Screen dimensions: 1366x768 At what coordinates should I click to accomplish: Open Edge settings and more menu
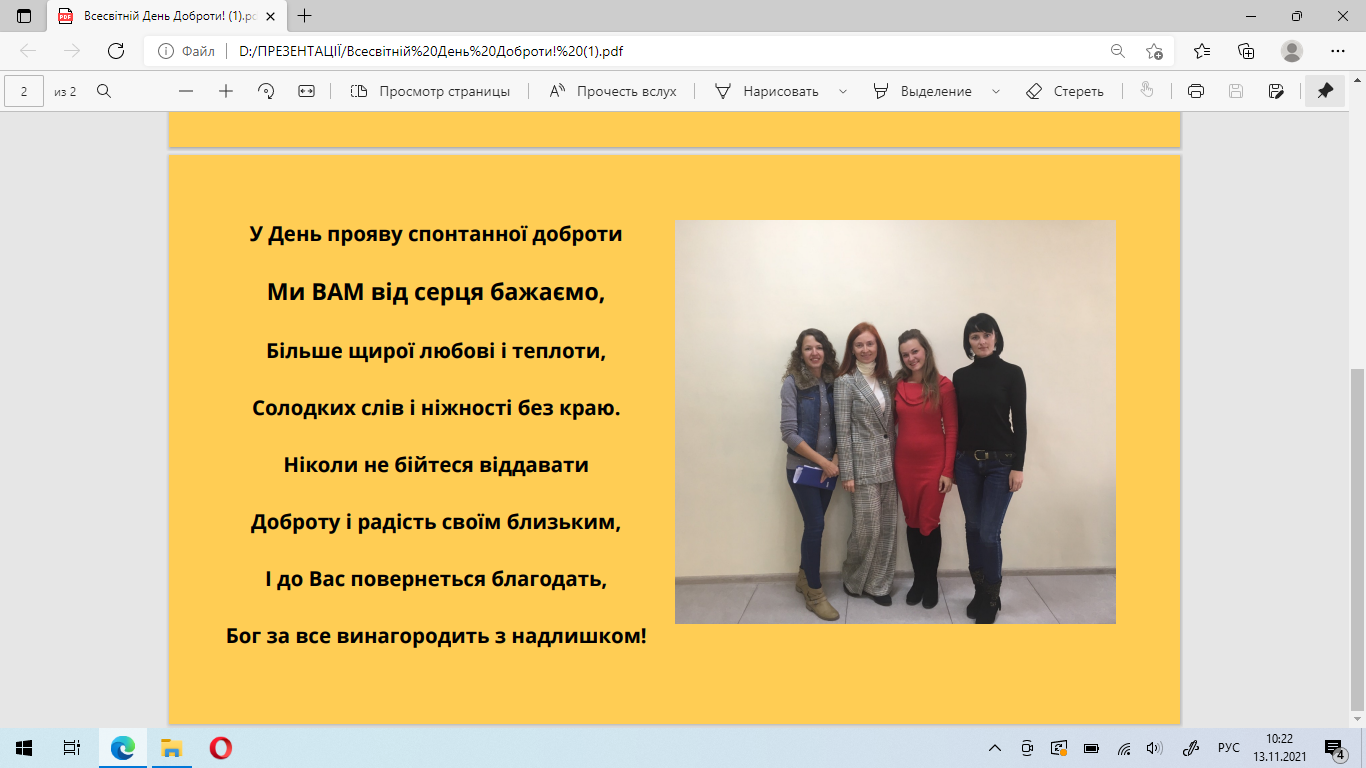1338,51
